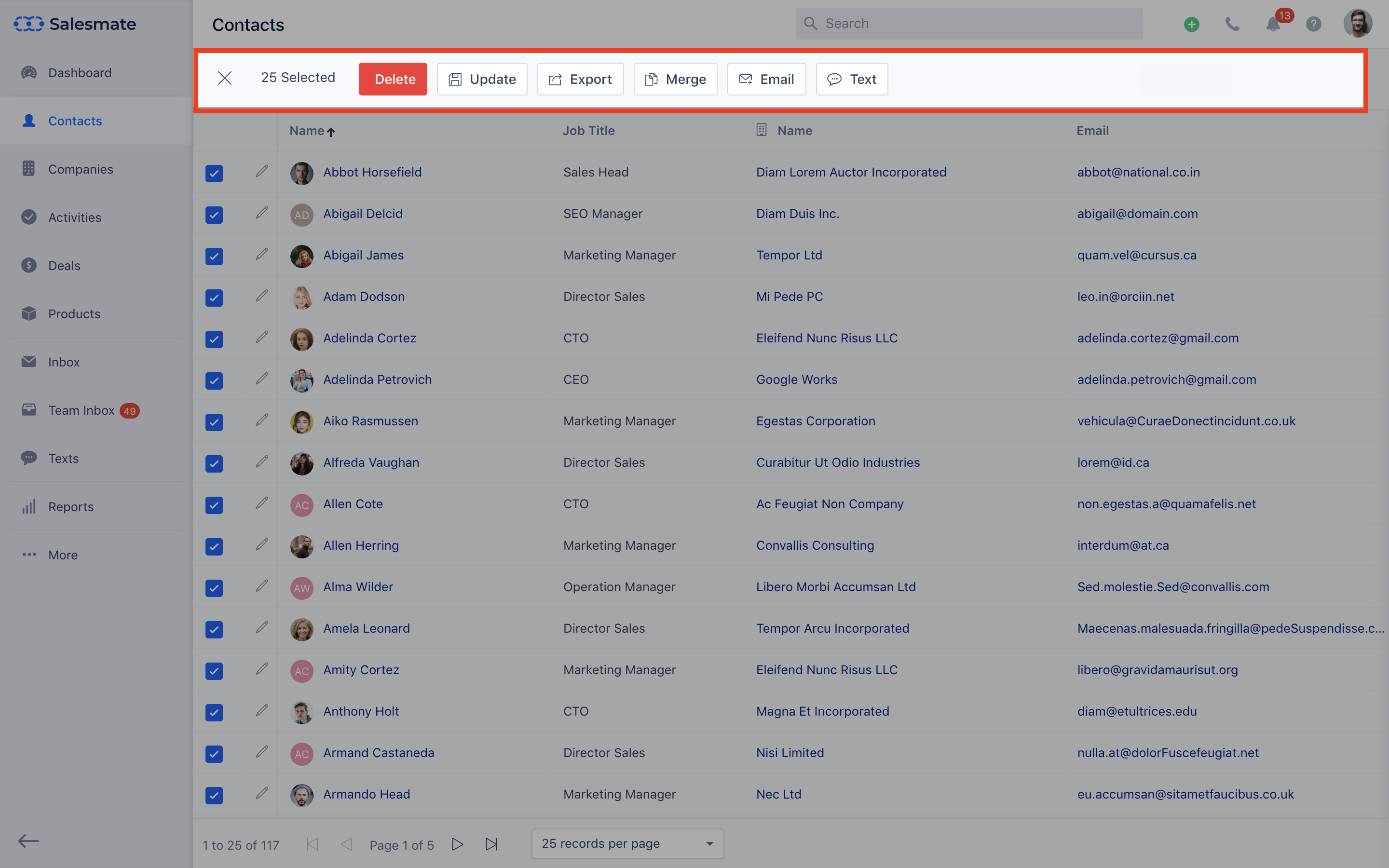Uncheck the Adelinda Cortez checkbox
The image size is (1389, 868).
(x=214, y=339)
